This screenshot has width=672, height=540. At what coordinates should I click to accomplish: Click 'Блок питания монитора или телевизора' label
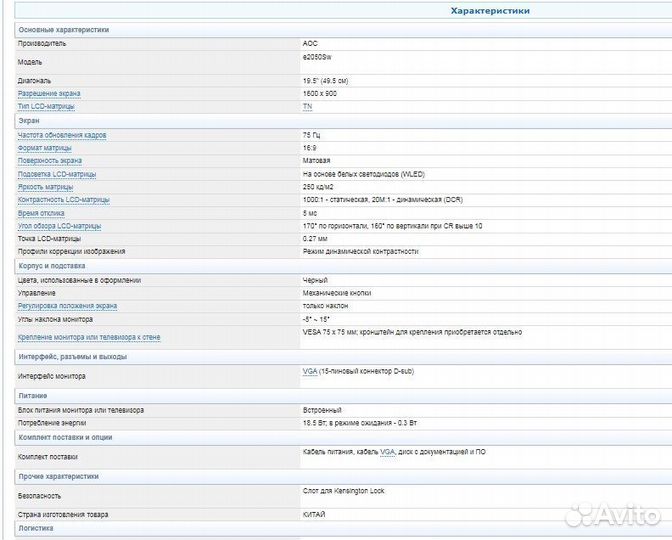coord(81,410)
